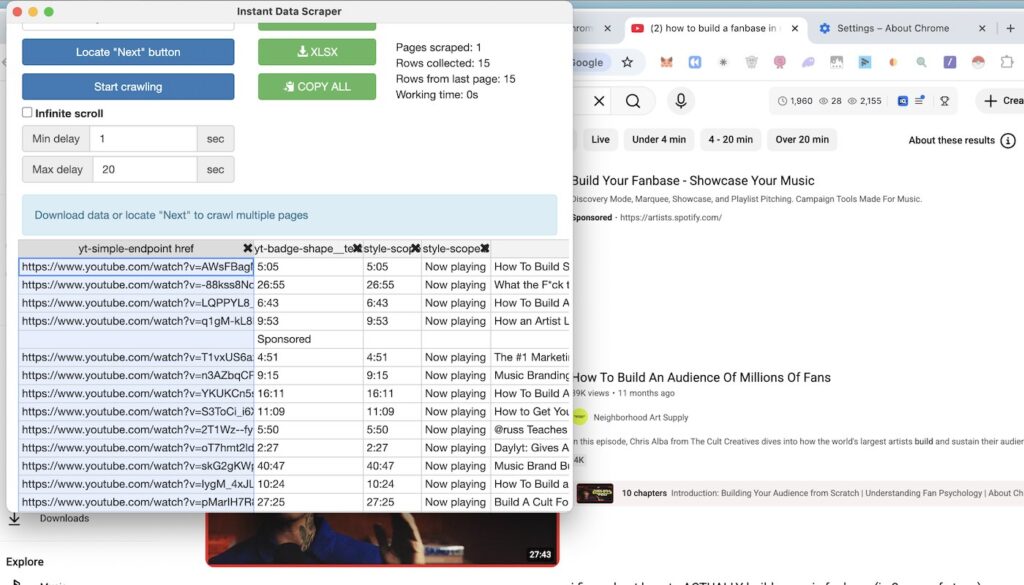Download scraped data as XLSX

tap(317, 52)
